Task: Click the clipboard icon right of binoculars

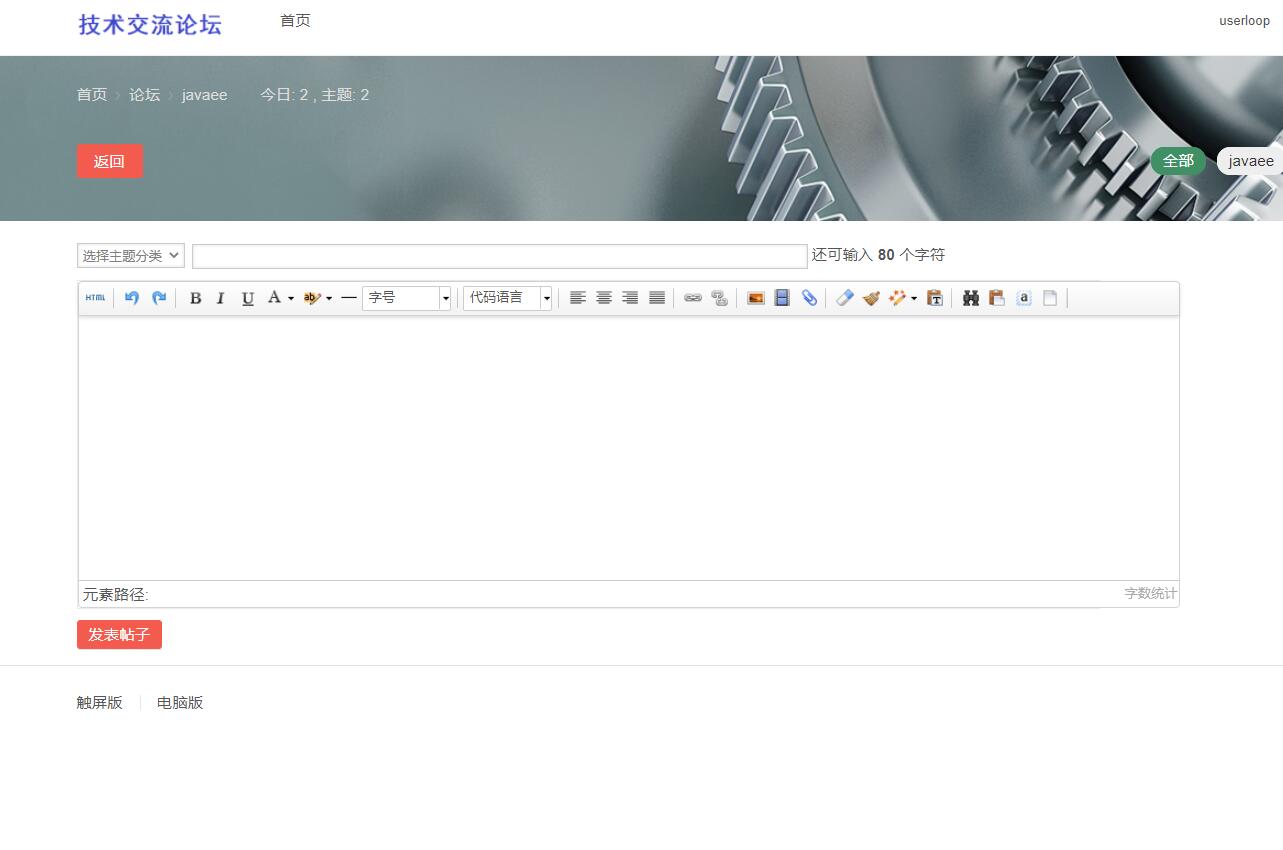Action: click(x=997, y=298)
